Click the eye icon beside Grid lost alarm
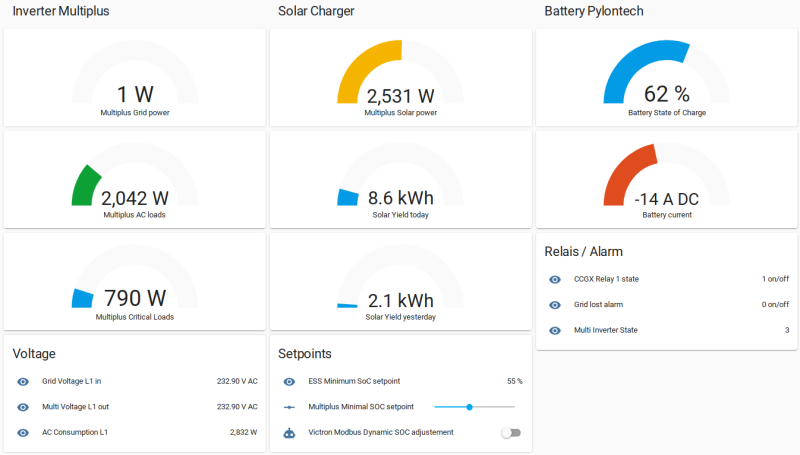Viewport: 800px width, 455px height. [x=555, y=304]
